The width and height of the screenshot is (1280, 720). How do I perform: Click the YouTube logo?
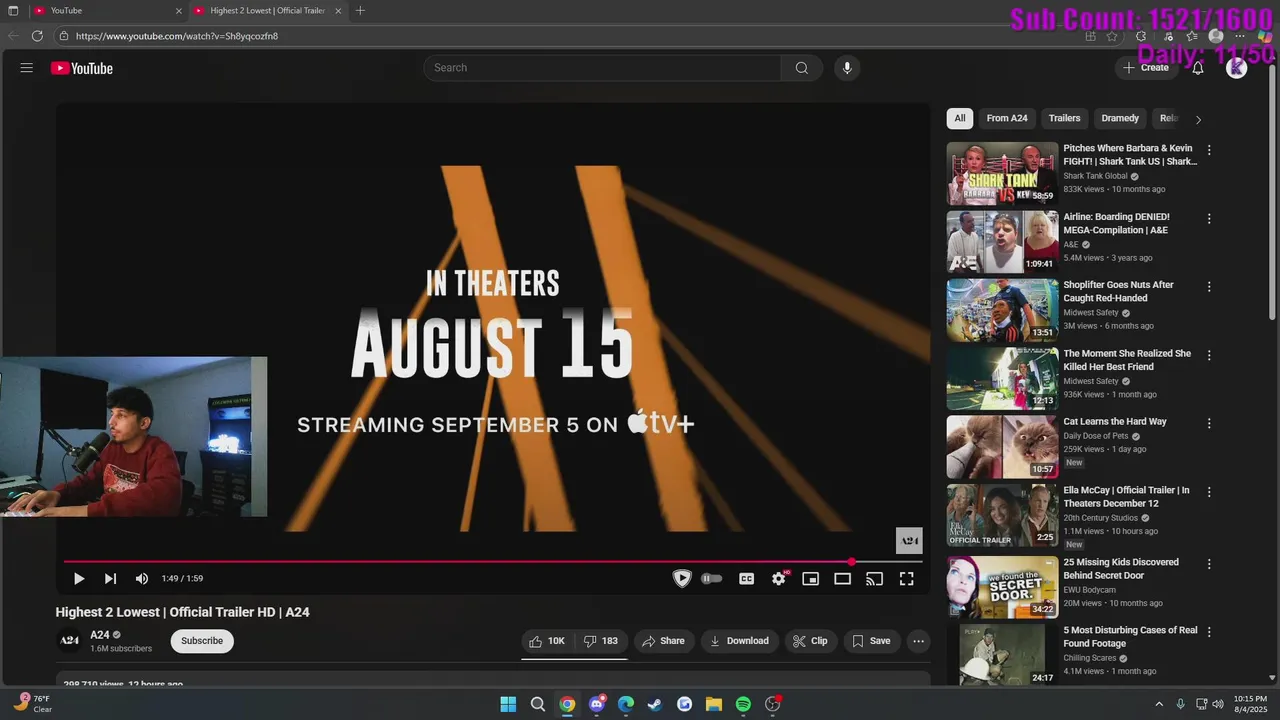(x=82, y=68)
